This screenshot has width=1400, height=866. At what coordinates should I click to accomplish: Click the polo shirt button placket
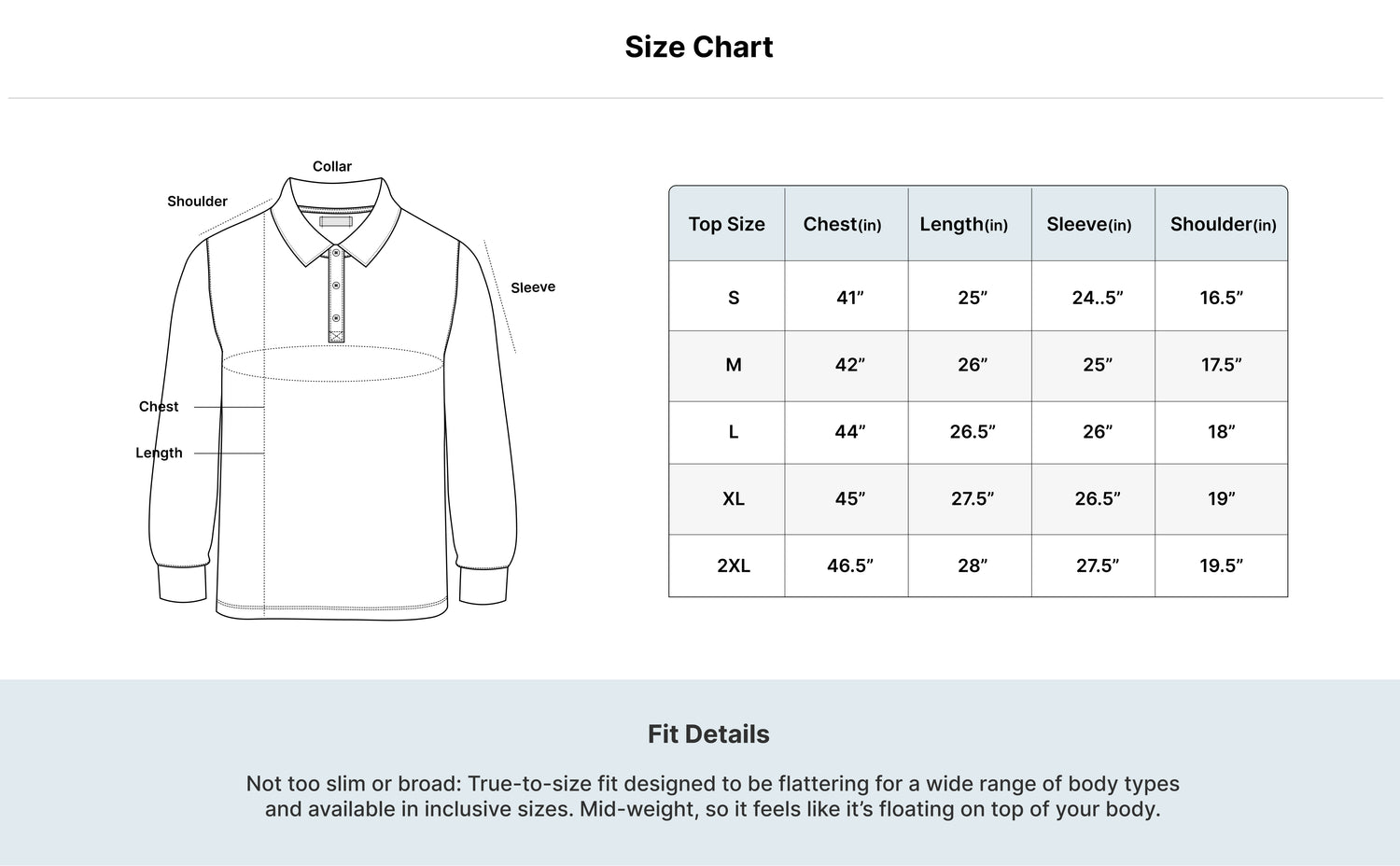pyautogui.click(x=336, y=294)
